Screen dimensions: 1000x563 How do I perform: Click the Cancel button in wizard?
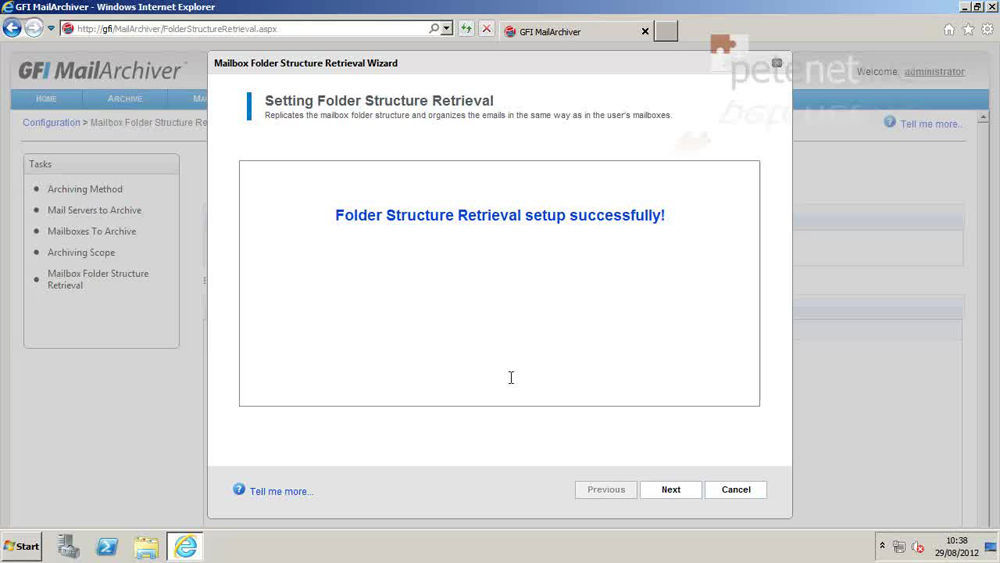736,490
